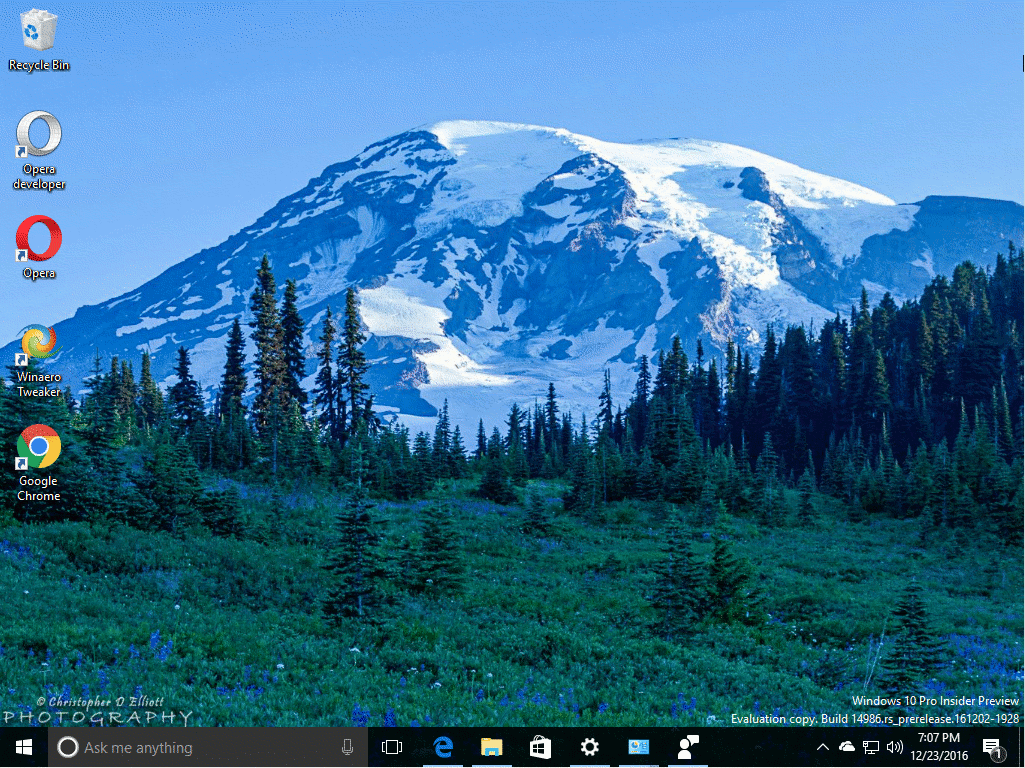Screen dimensions: 1025x768
Task: Open File Explorer from the taskbar
Action: (x=492, y=747)
